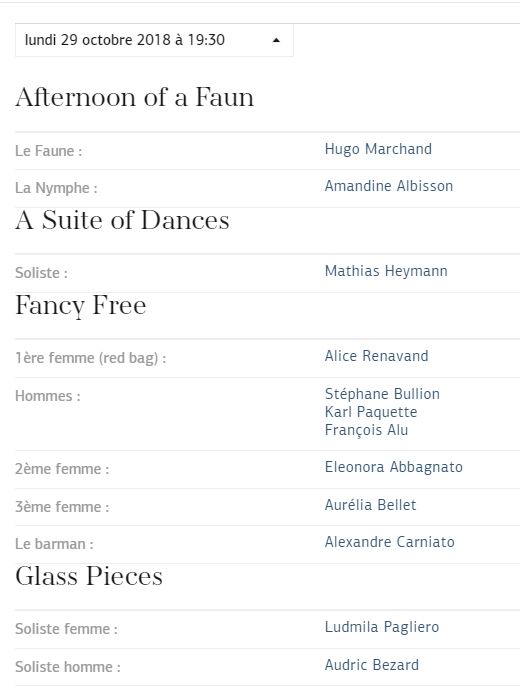Click the Stéphane Bullion link
The height and width of the screenshot is (694, 520).
click(382, 394)
